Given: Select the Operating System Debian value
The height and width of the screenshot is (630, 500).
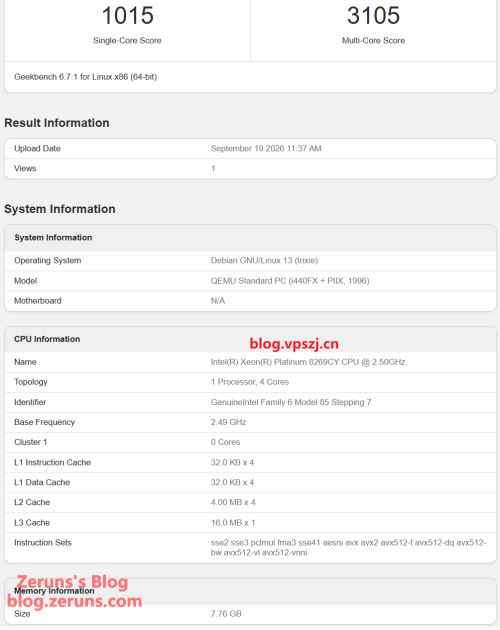Looking at the screenshot, I should pos(264,260).
